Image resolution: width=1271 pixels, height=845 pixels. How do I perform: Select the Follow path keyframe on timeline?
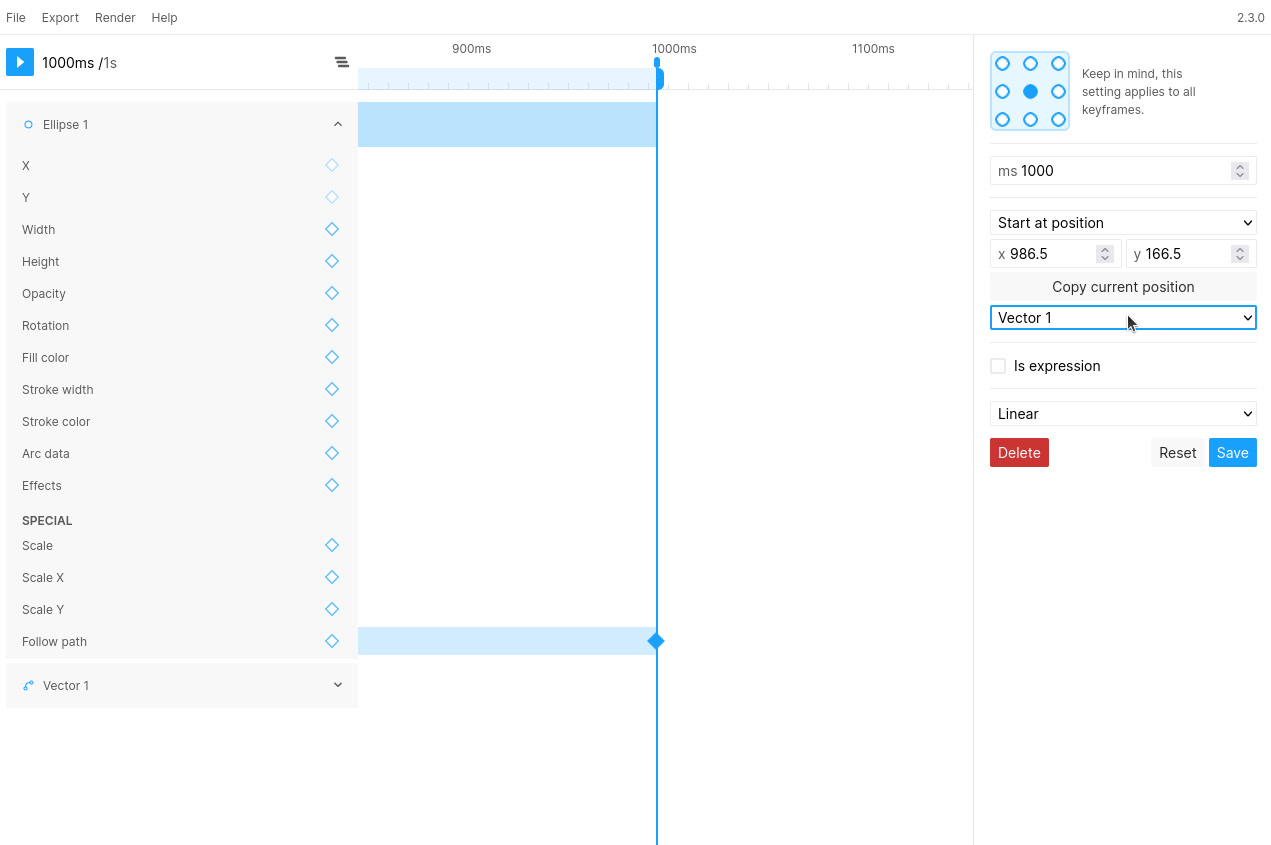pos(656,641)
